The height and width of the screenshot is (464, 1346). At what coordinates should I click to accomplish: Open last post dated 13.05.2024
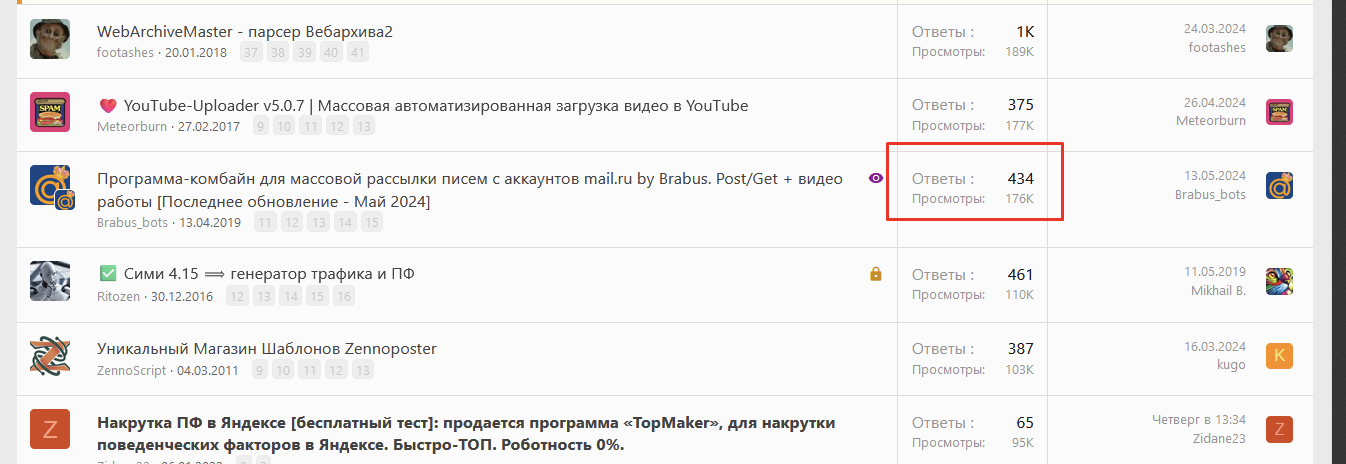click(1215, 175)
